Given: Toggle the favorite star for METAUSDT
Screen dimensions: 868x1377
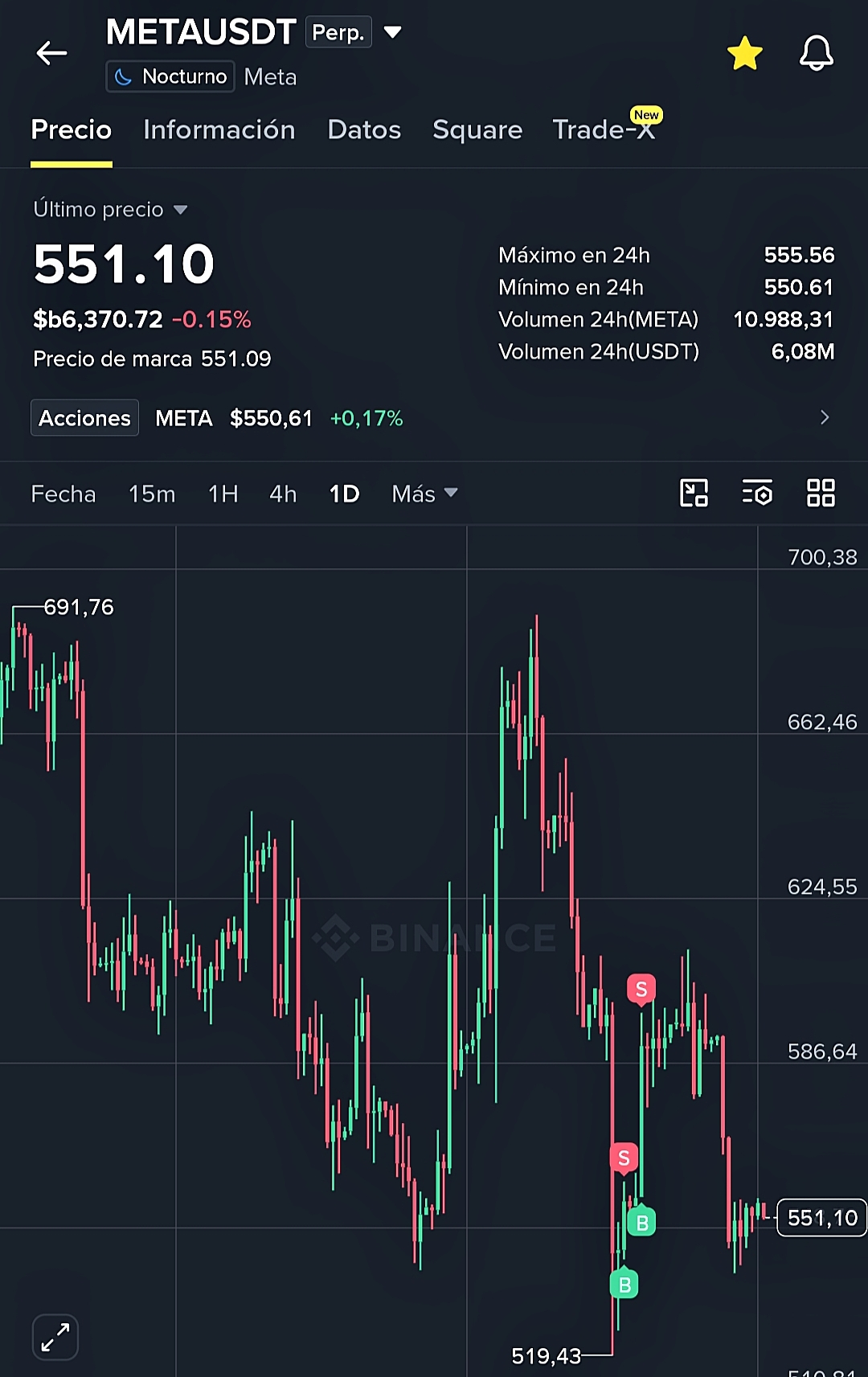Looking at the screenshot, I should 744,53.
